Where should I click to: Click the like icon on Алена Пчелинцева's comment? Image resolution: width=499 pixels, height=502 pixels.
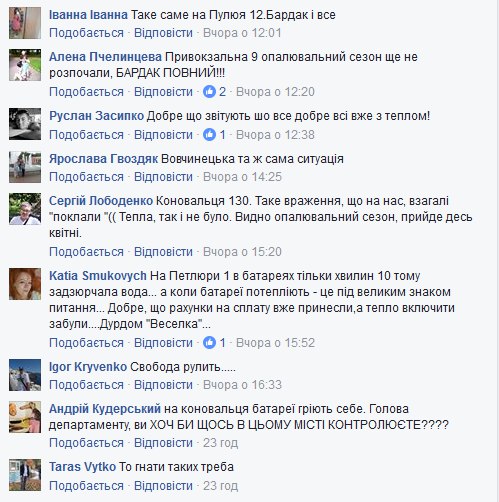[x=209, y=91]
